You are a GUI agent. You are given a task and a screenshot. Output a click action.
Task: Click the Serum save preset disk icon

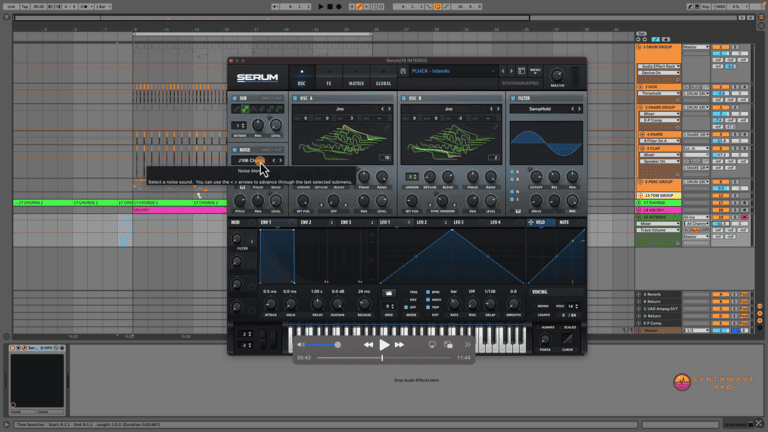403,71
